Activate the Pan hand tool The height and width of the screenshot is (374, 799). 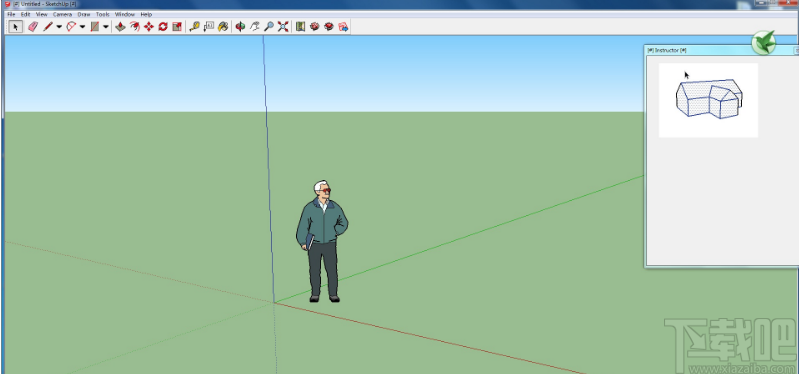click(x=255, y=26)
